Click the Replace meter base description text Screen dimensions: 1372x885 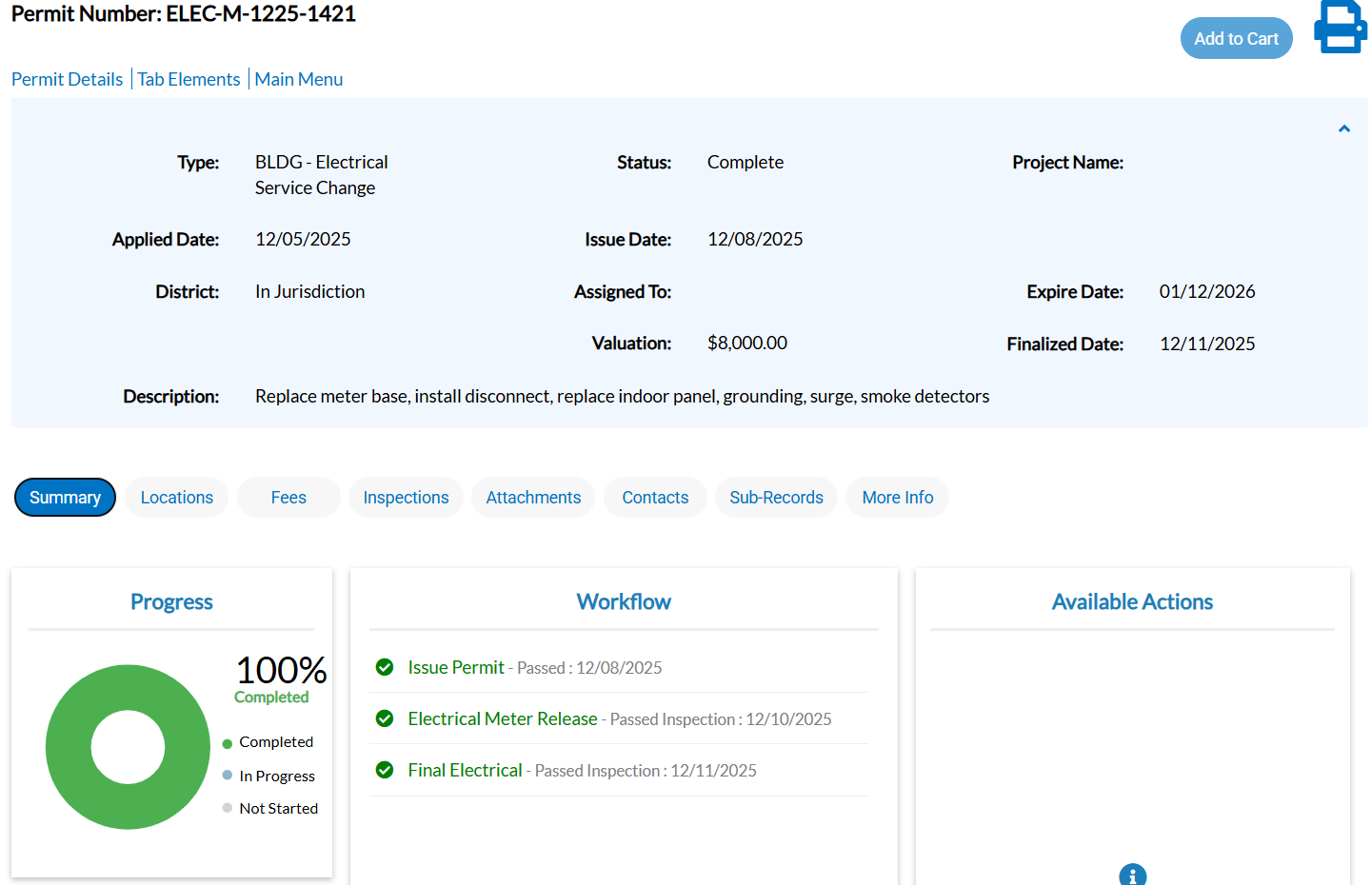click(622, 396)
